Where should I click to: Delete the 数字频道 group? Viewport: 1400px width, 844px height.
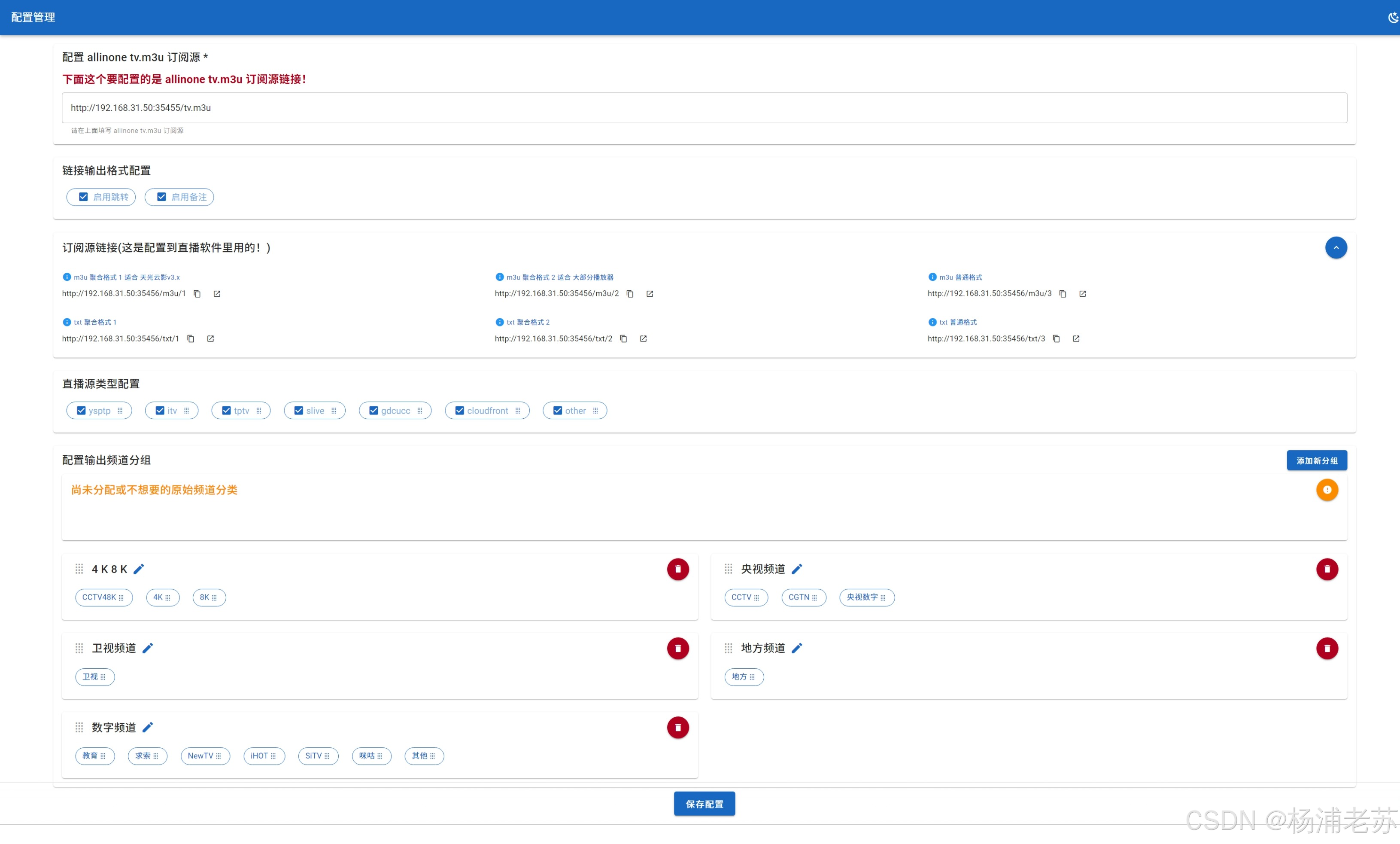click(677, 728)
